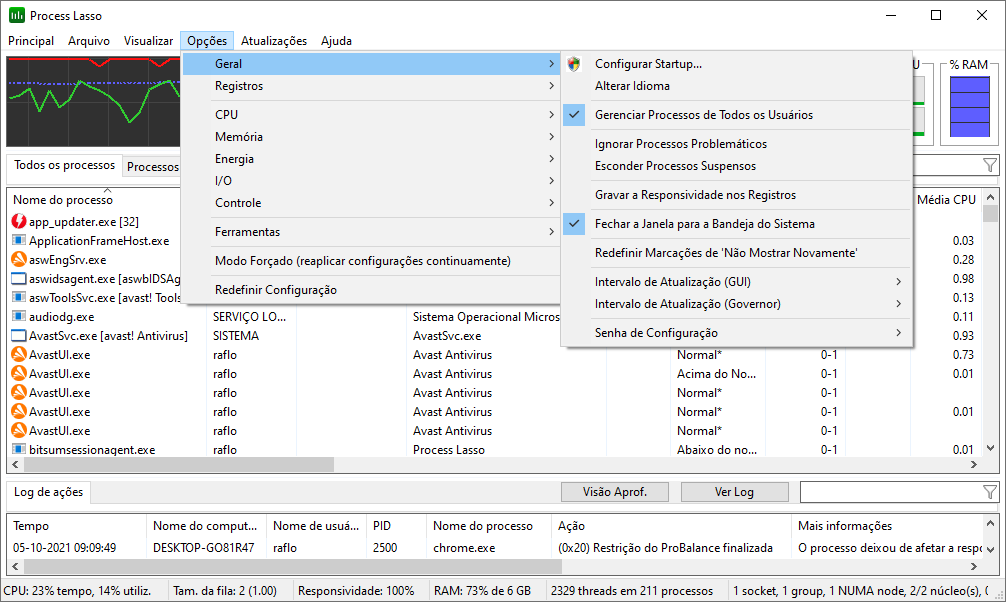Switch to Todos os processos tab
The height and width of the screenshot is (602, 1006).
coord(64,166)
